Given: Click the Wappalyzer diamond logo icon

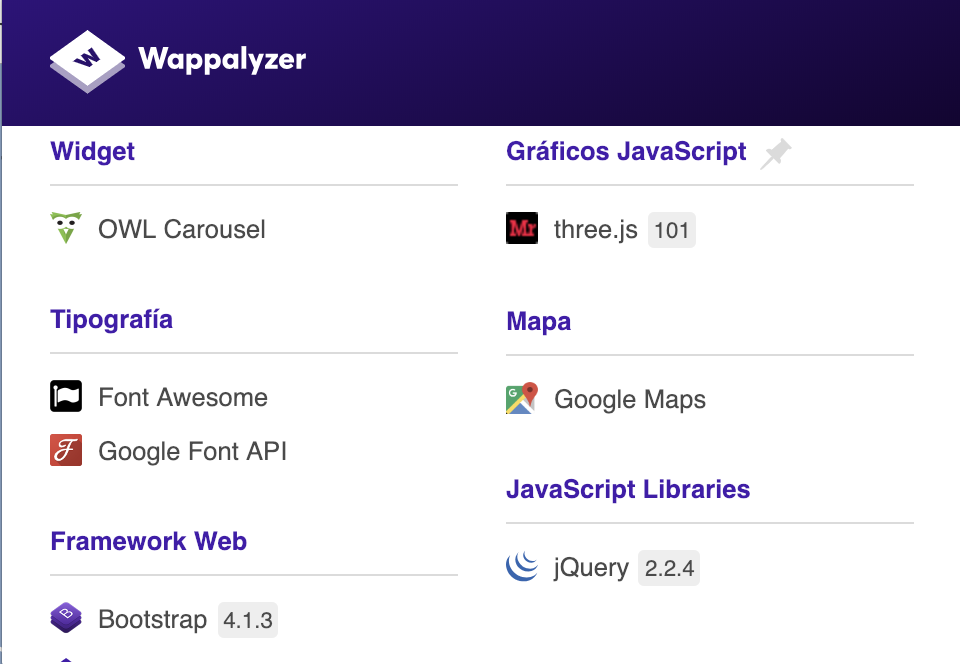Looking at the screenshot, I should point(87,61).
